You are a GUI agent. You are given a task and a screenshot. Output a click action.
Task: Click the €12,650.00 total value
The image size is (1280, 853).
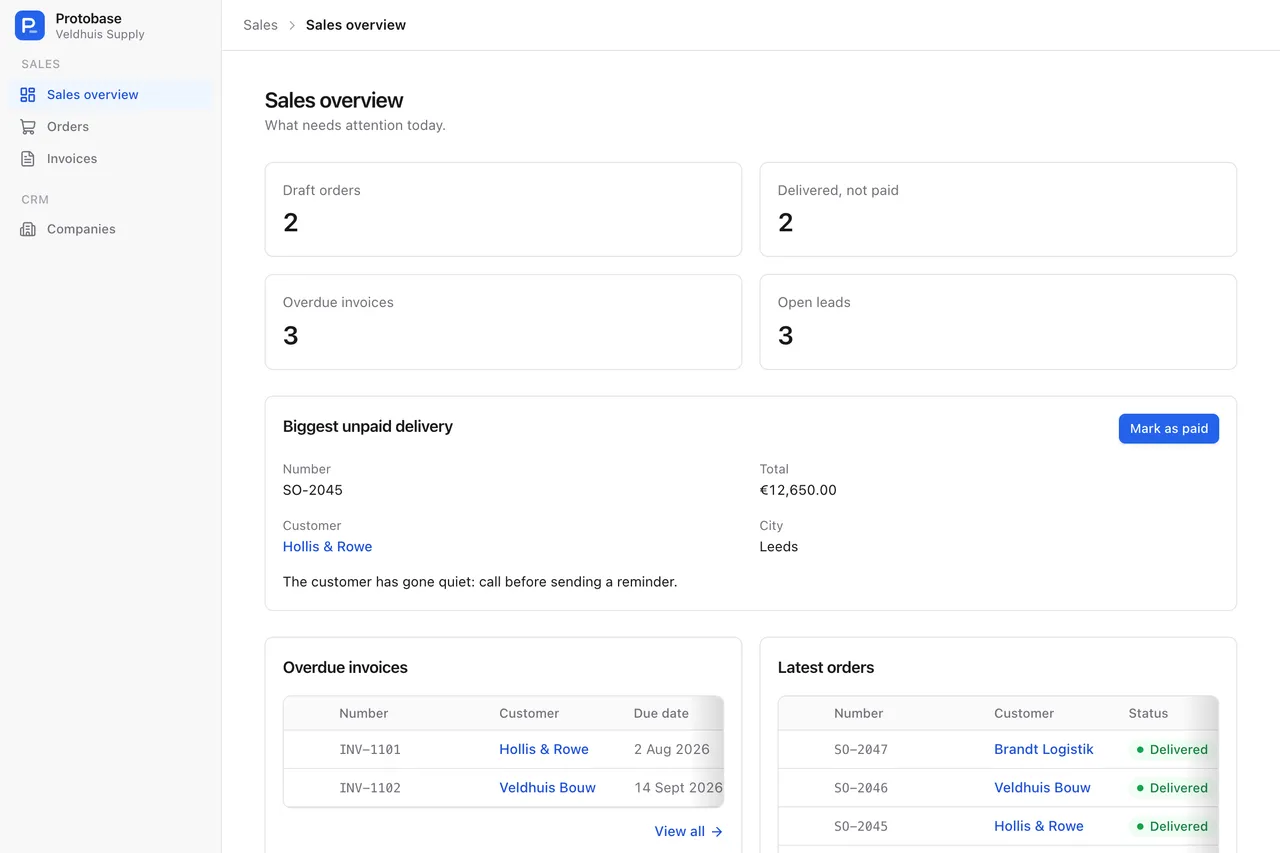click(x=798, y=490)
